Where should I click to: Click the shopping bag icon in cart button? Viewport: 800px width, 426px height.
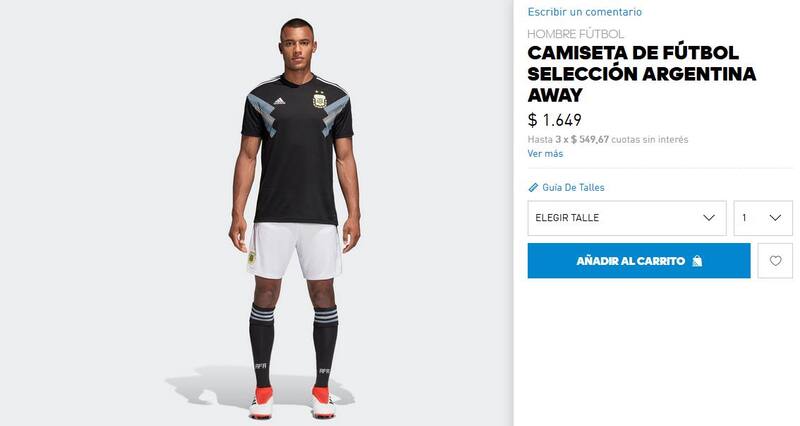pos(696,261)
